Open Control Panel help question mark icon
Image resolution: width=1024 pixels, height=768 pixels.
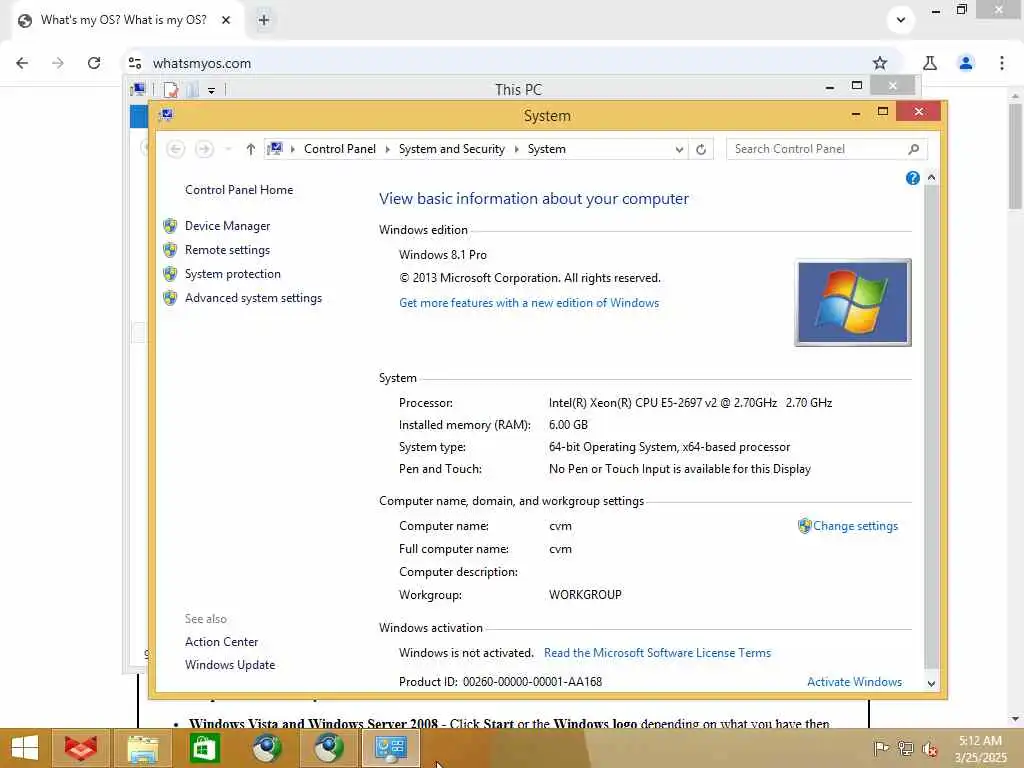[x=913, y=178]
